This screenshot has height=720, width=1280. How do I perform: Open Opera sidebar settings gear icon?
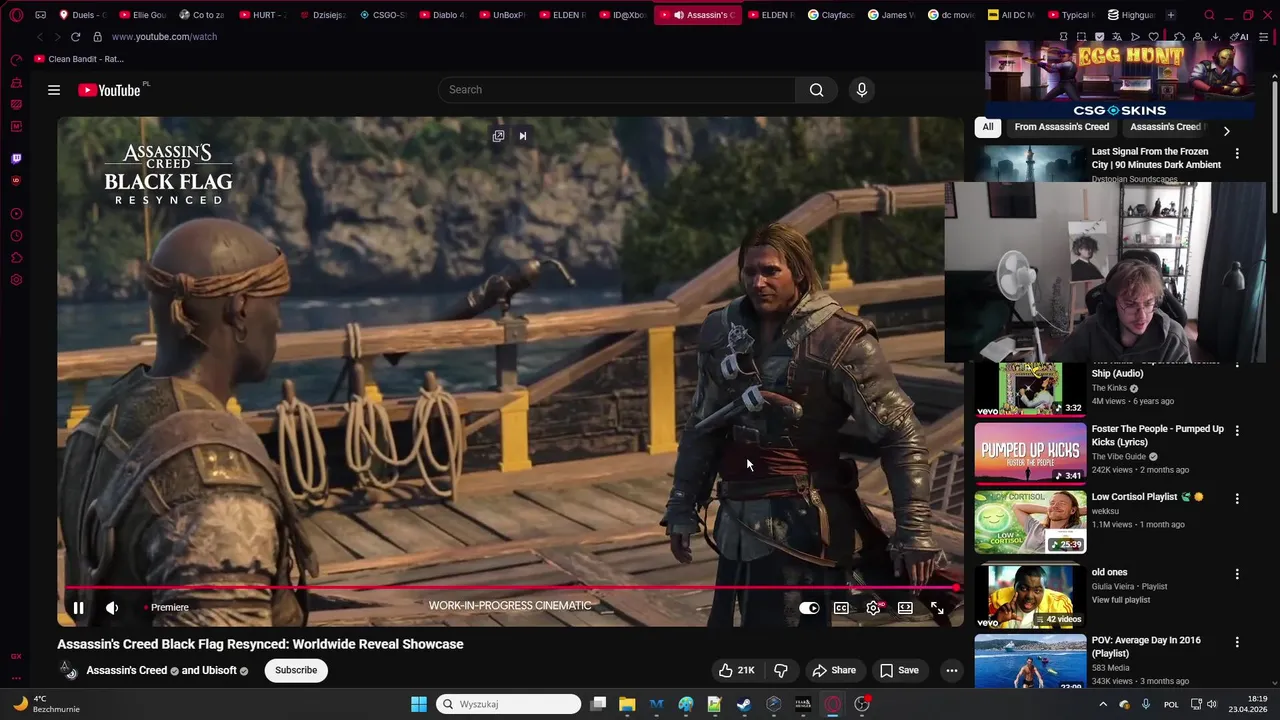tap(16, 280)
